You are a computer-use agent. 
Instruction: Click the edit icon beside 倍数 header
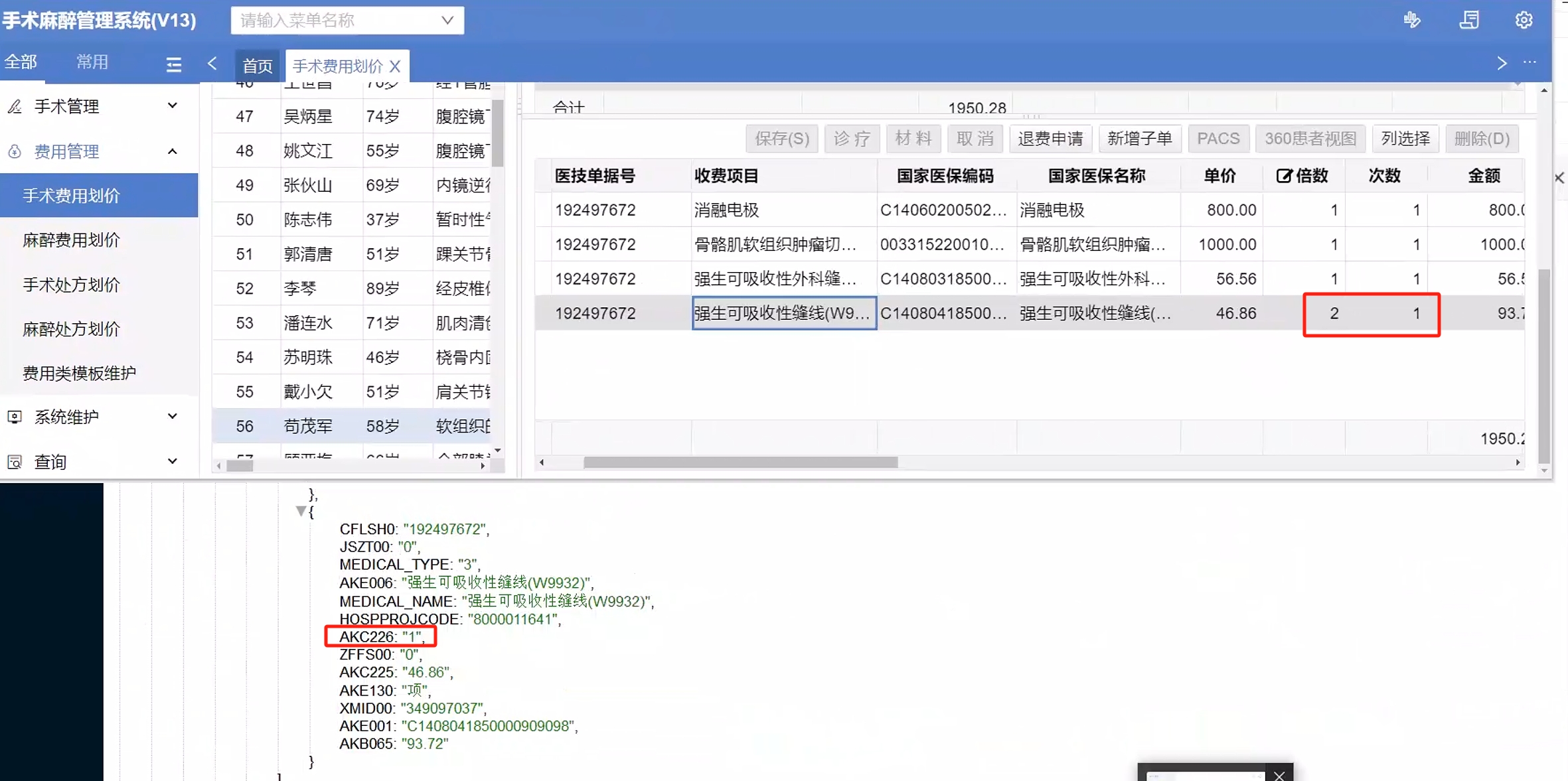[1284, 176]
